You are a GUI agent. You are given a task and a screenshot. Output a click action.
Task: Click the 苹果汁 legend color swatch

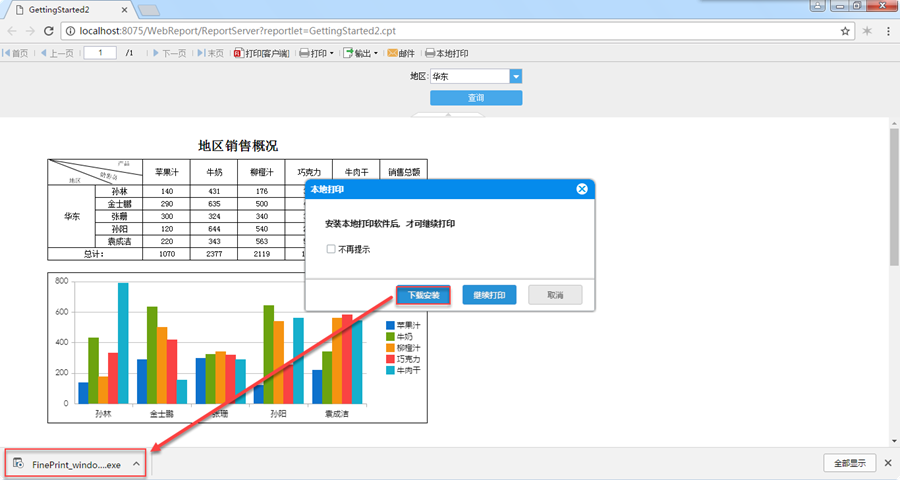click(x=390, y=326)
